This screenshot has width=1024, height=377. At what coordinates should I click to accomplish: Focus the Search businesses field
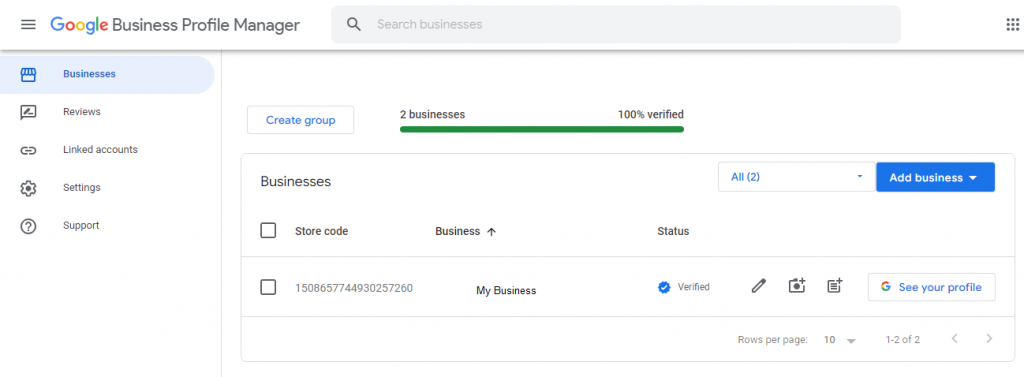click(616, 25)
